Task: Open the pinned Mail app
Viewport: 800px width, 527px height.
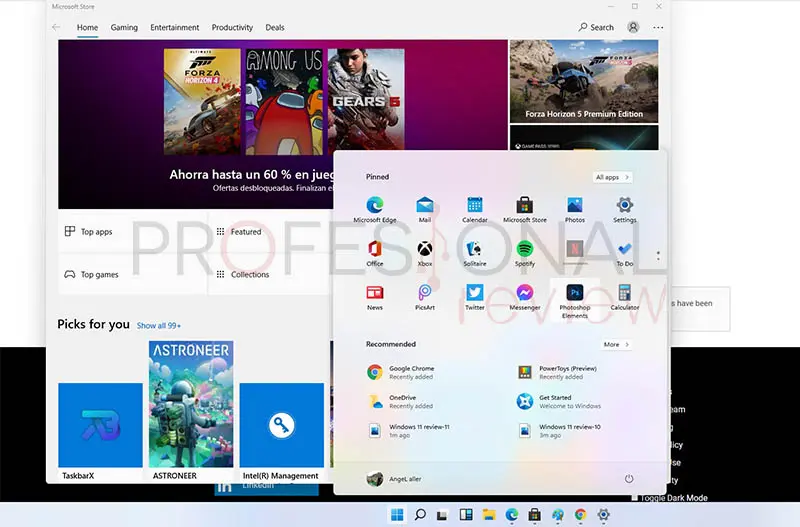Action: (x=424, y=210)
